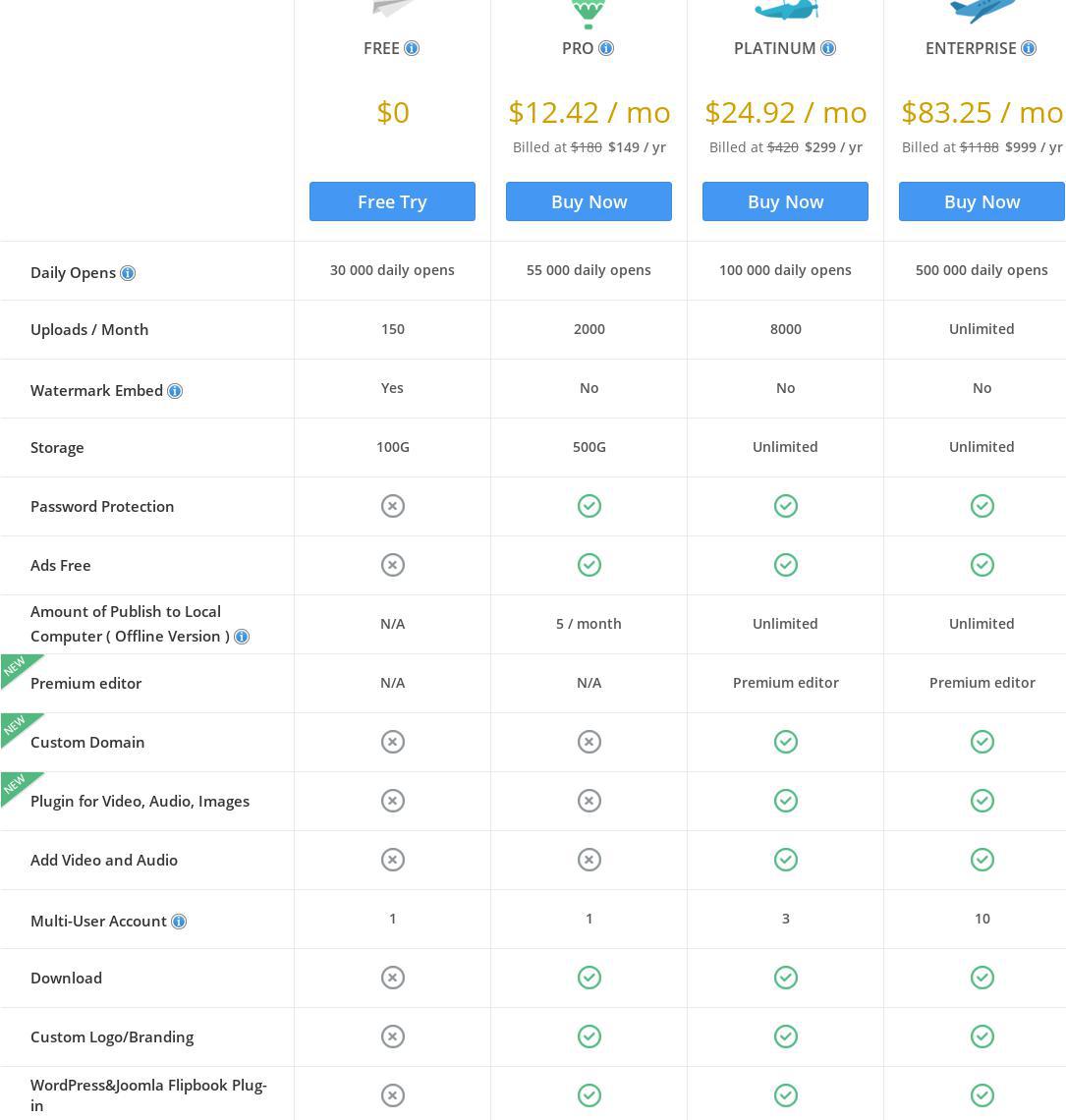Open the Watermark Embed info icon
Image resolution: width=1066 pixels, height=1120 pixels.
pyautogui.click(x=175, y=391)
